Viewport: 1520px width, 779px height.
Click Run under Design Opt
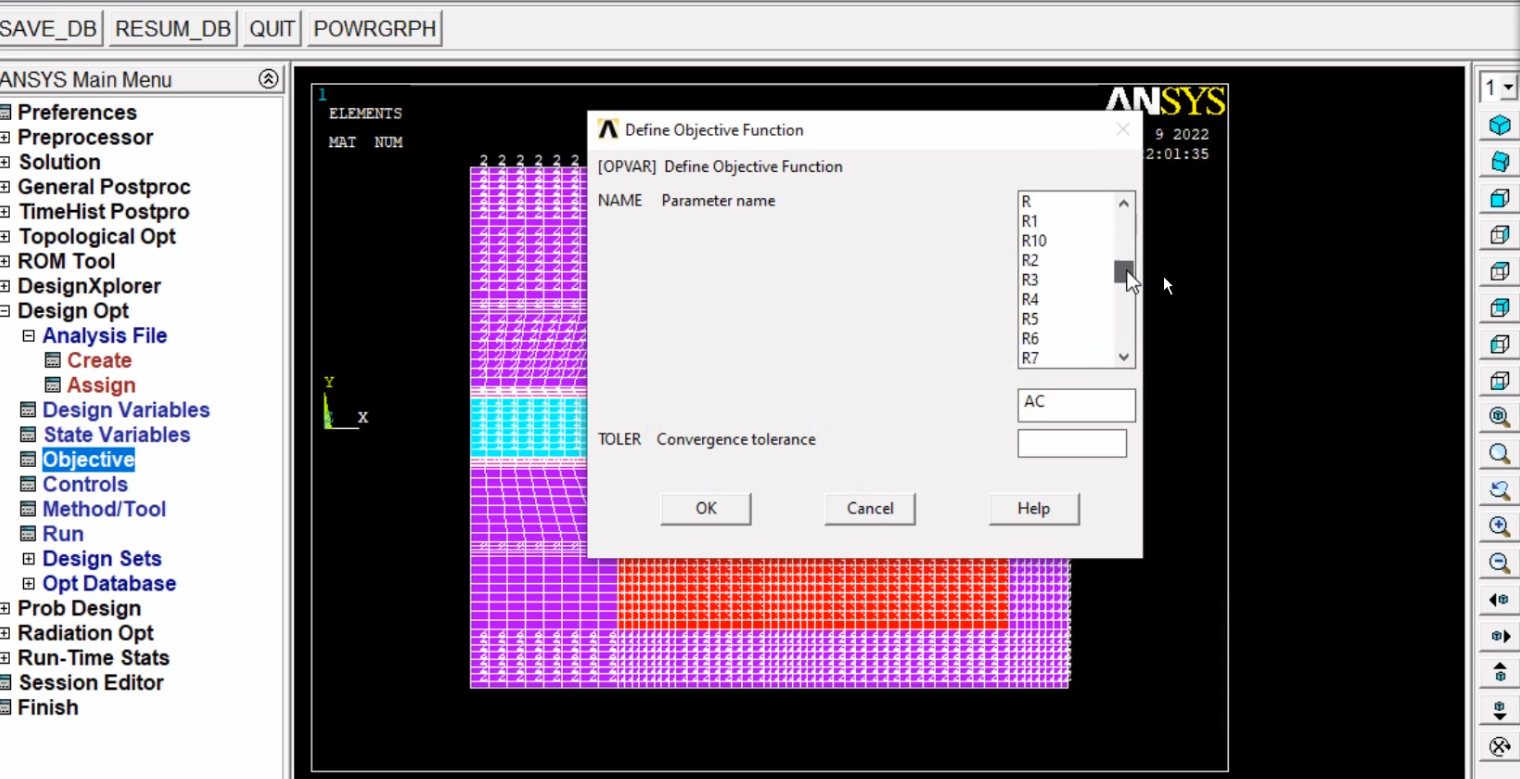(63, 534)
